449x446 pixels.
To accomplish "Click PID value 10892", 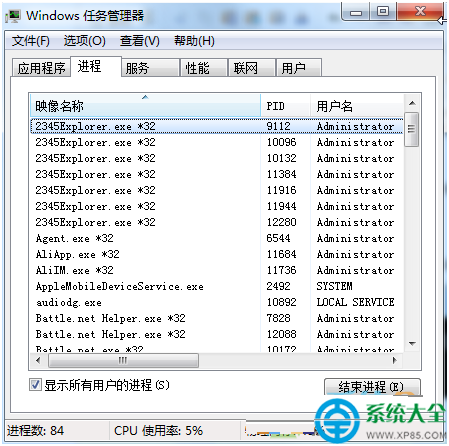I will (281, 302).
